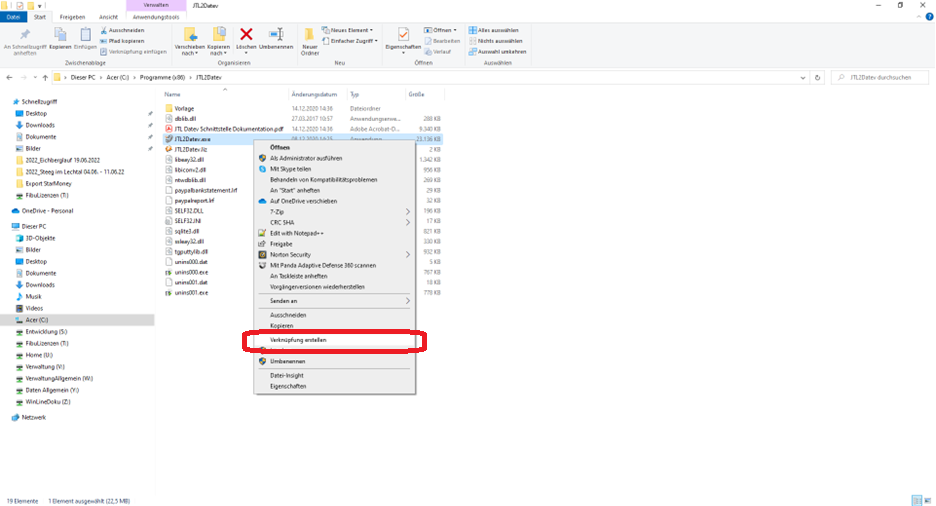The height and width of the screenshot is (506, 936).
Task: Click the red Löschen delete icon
Action: tap(247, 37)
